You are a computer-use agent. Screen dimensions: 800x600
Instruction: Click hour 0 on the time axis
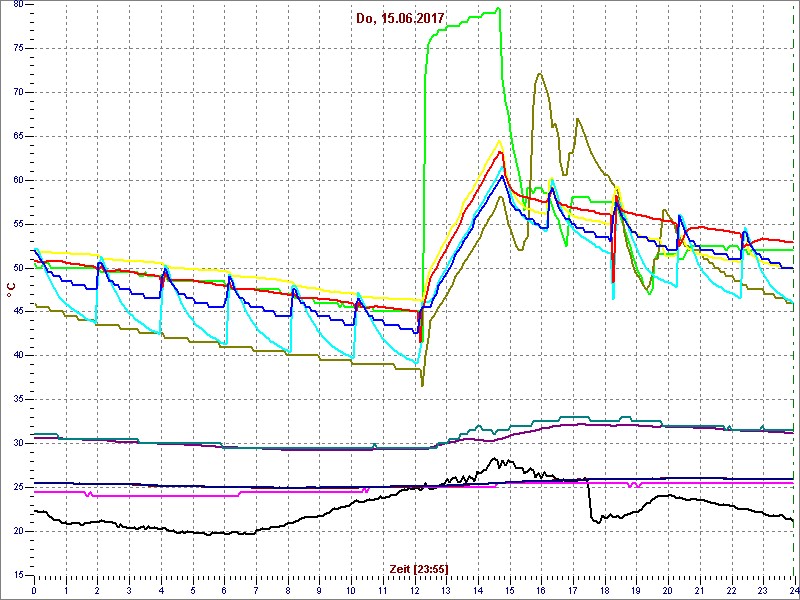point(34,590)
